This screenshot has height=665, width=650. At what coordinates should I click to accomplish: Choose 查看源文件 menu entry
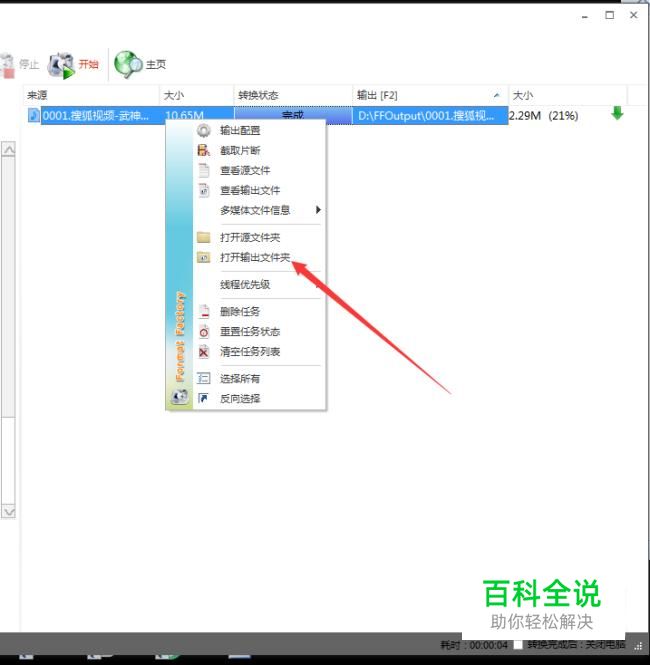(x=245, y=170)
